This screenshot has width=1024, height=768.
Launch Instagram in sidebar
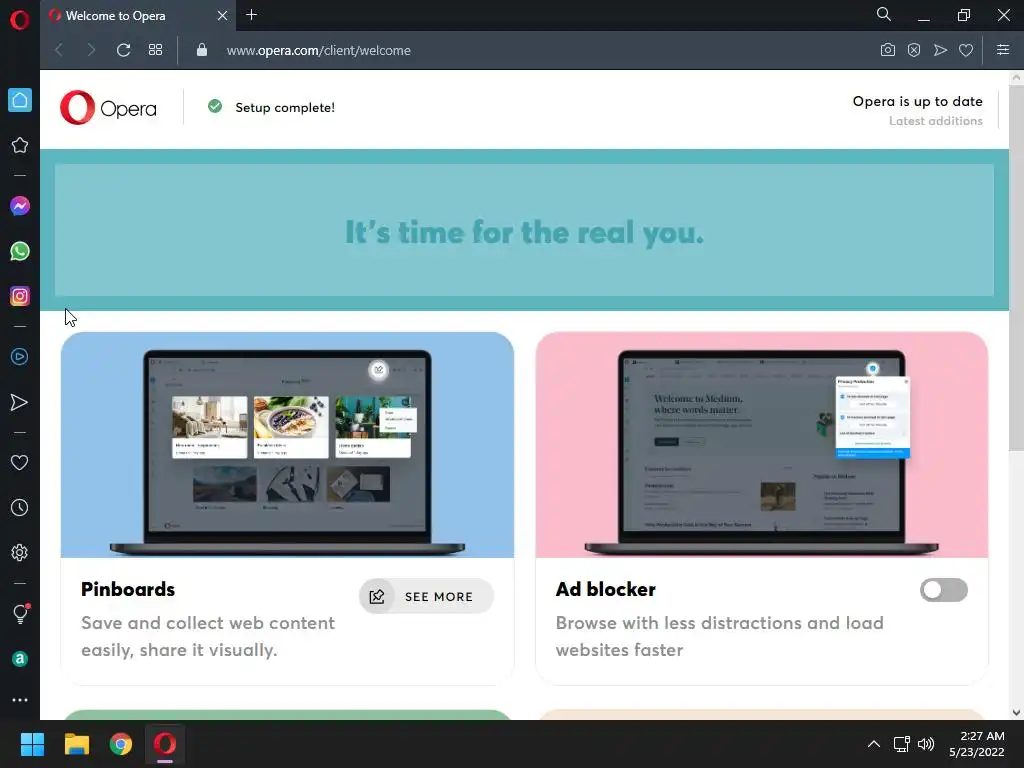[20, 296]
